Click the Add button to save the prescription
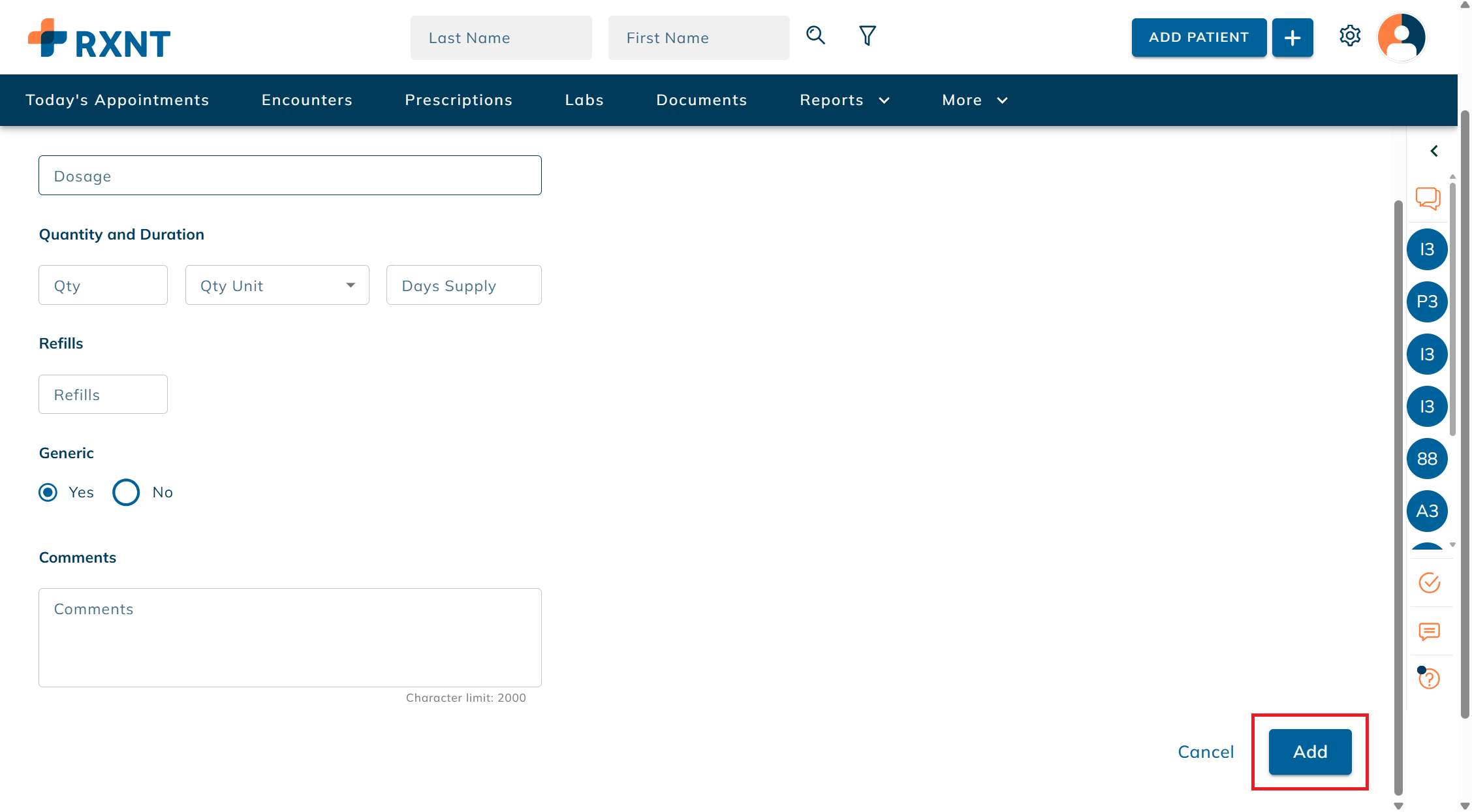Viewport: 1472px width, 812px height. (x=1309, y=751)
